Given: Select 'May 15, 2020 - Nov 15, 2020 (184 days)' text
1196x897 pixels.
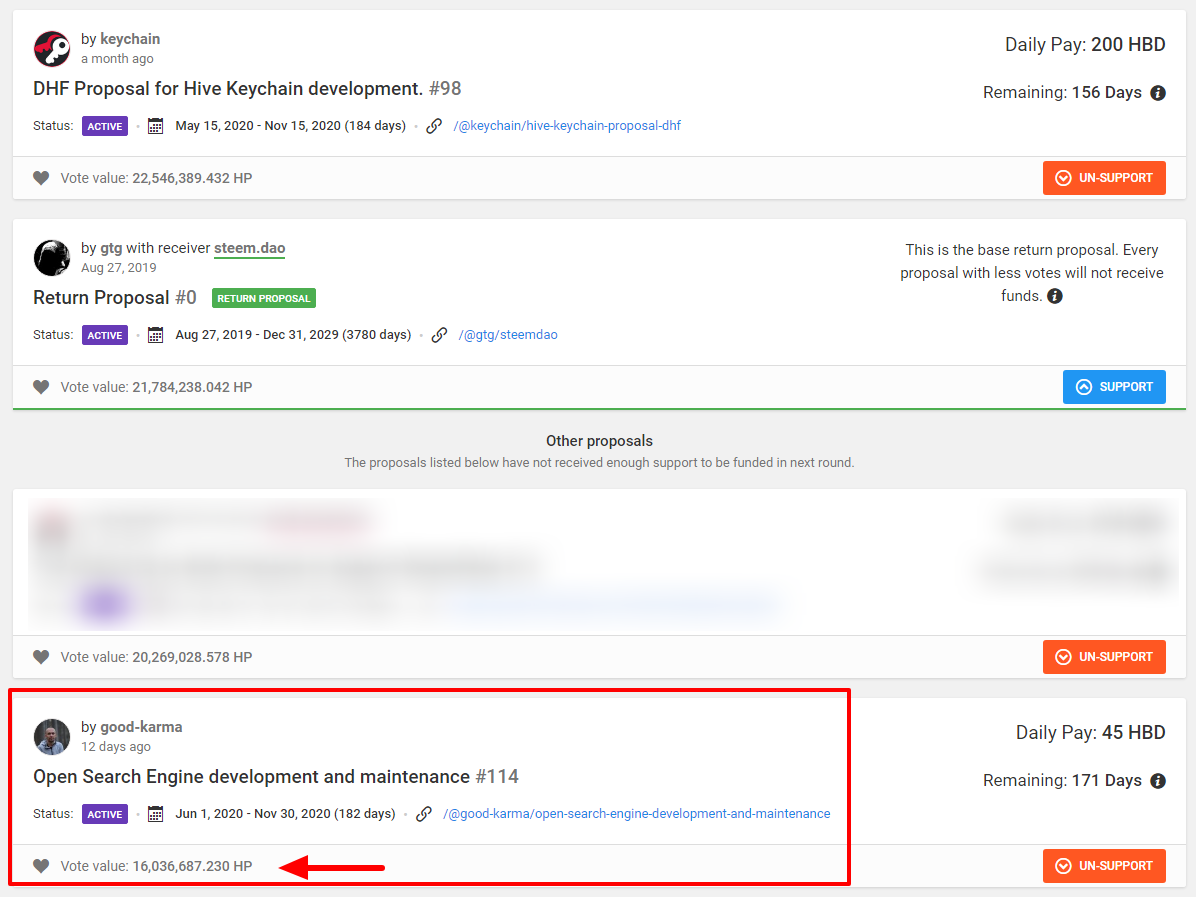Looking at the screenshot, I should tap(291, 126).
